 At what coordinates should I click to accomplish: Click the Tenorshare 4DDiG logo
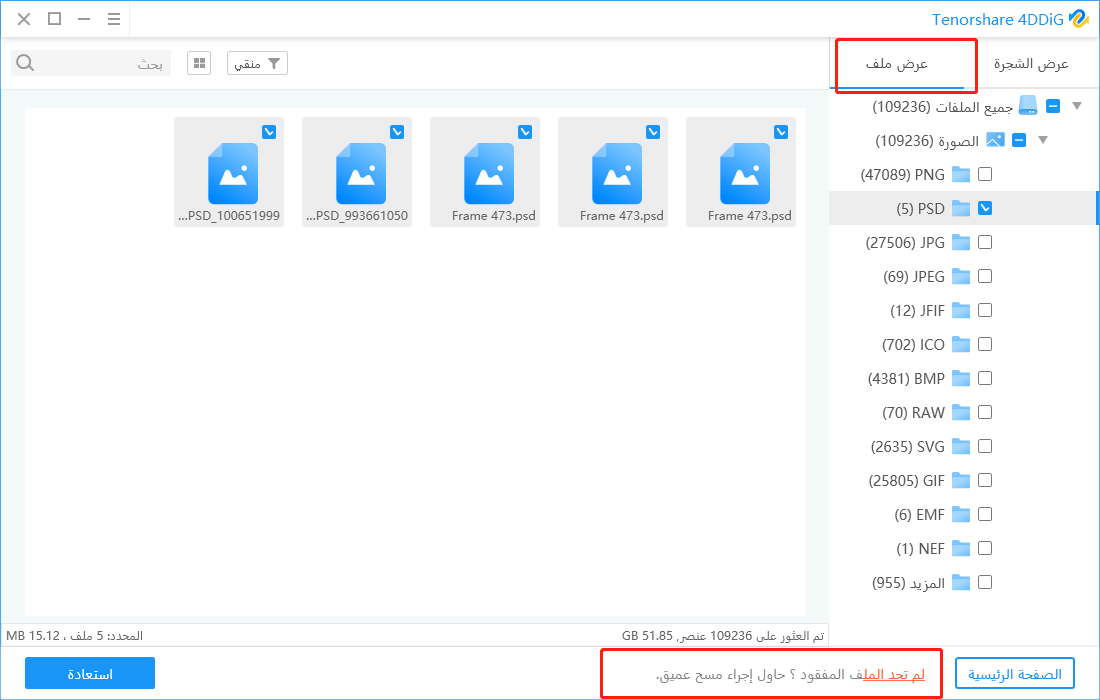point(1078,19)
